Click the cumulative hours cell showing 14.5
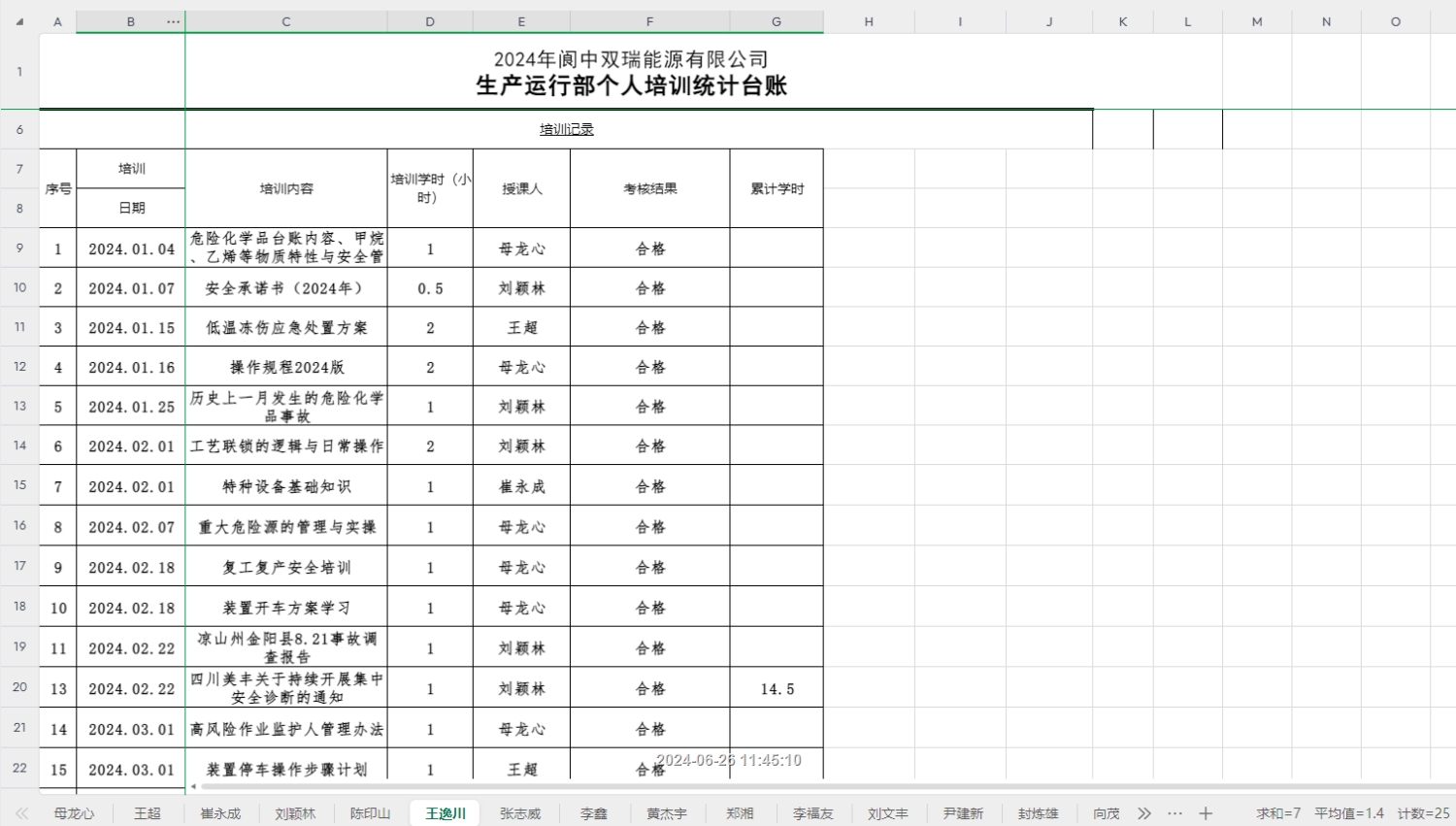This screenshot has width=1456, height=826. coord(777,689)
